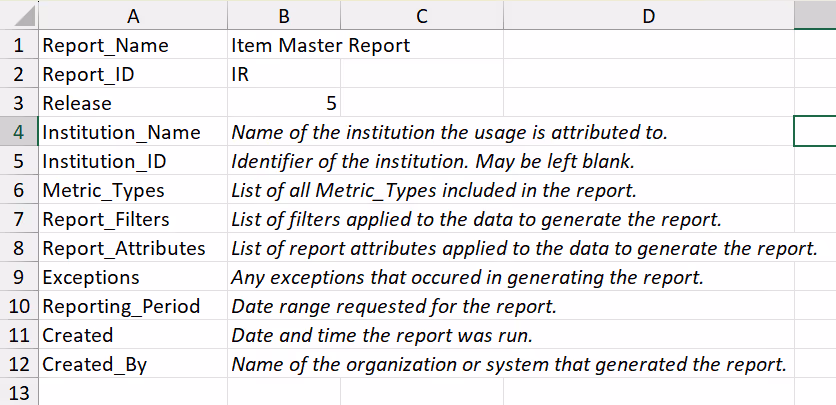Select the cell containing IR

(x=284, y=74)
